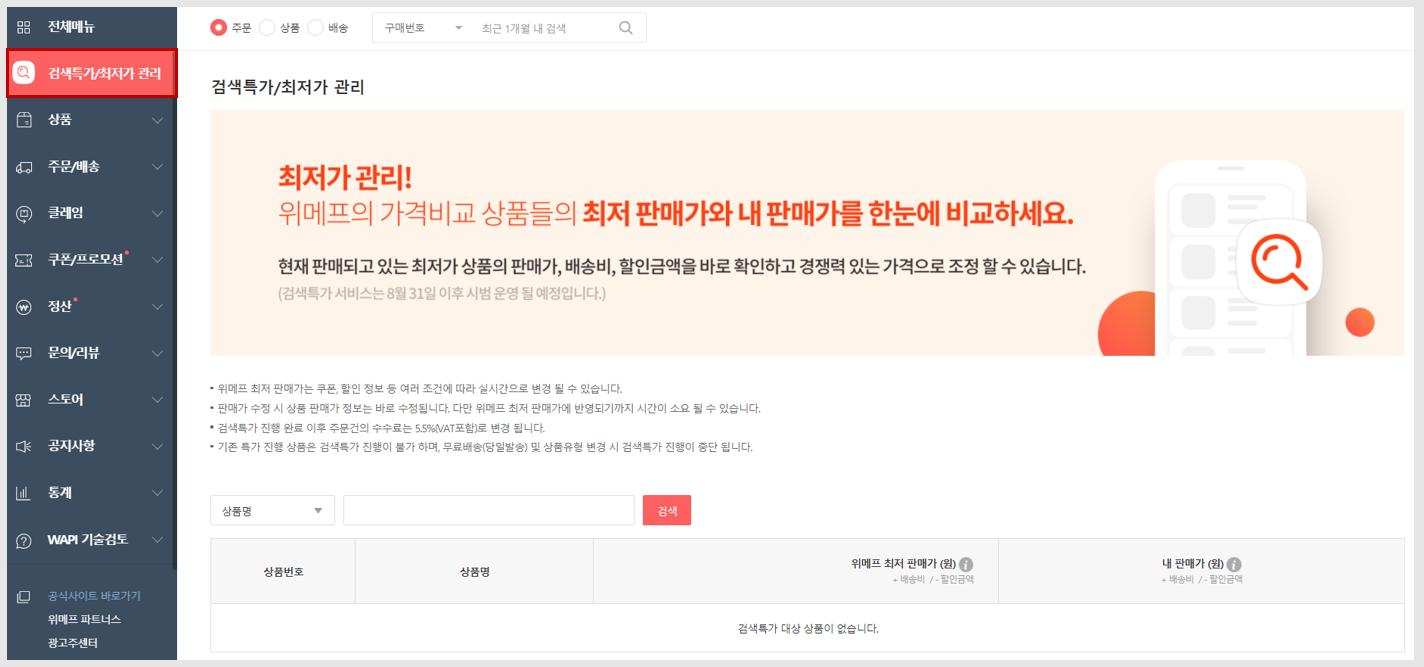Expand the 상품 menu chevron
This screenshot has width=1424, height=667.
click(157, 120)
